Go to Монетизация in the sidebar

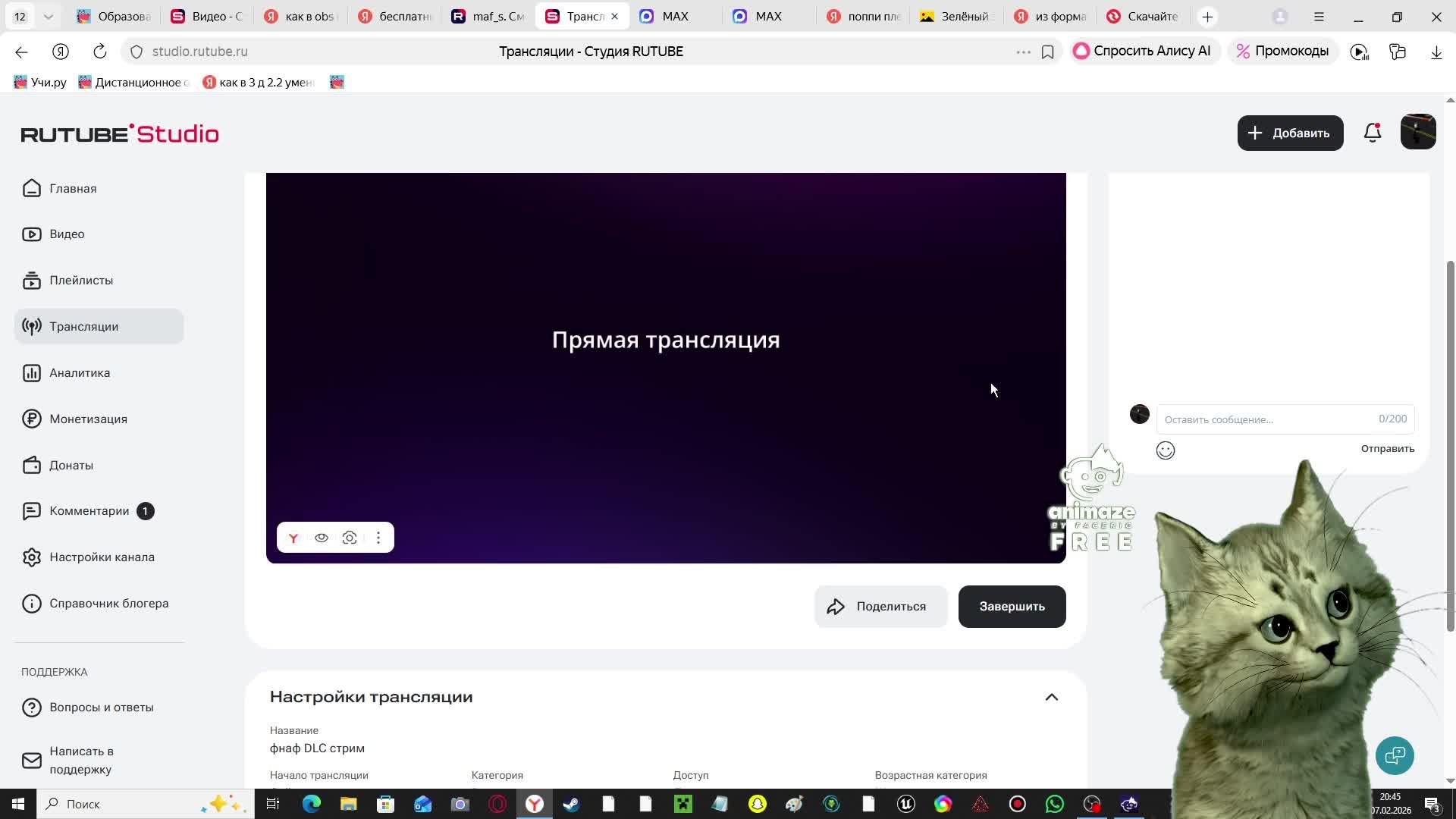click(x=88, y=419)
